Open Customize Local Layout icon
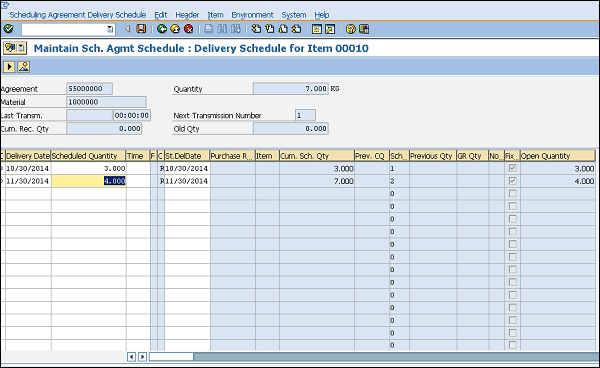This screenshot has height=368, width=600. tap(364, 29)
